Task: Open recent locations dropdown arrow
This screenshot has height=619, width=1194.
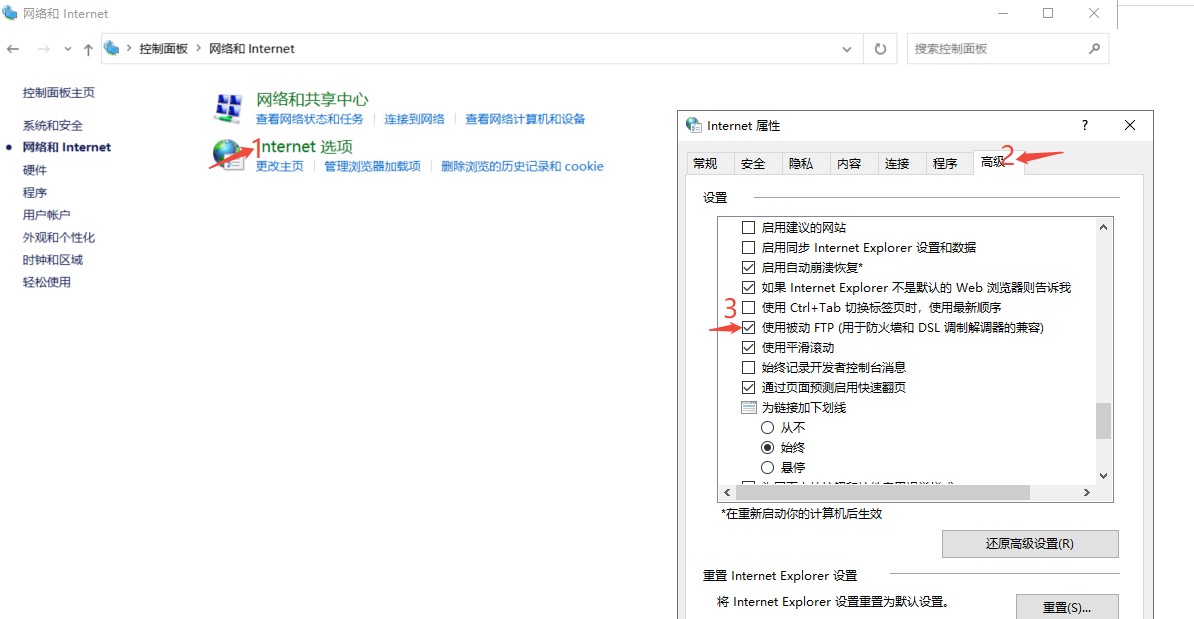Action: [x=68, y=49]
